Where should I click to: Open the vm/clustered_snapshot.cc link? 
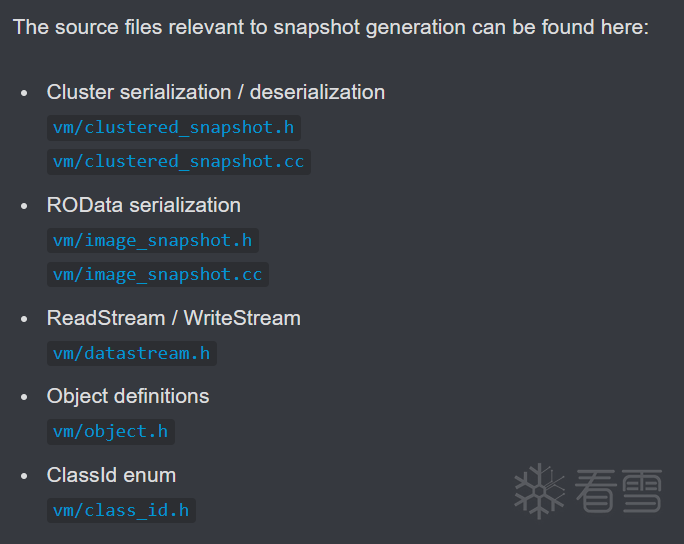(178, 162)
